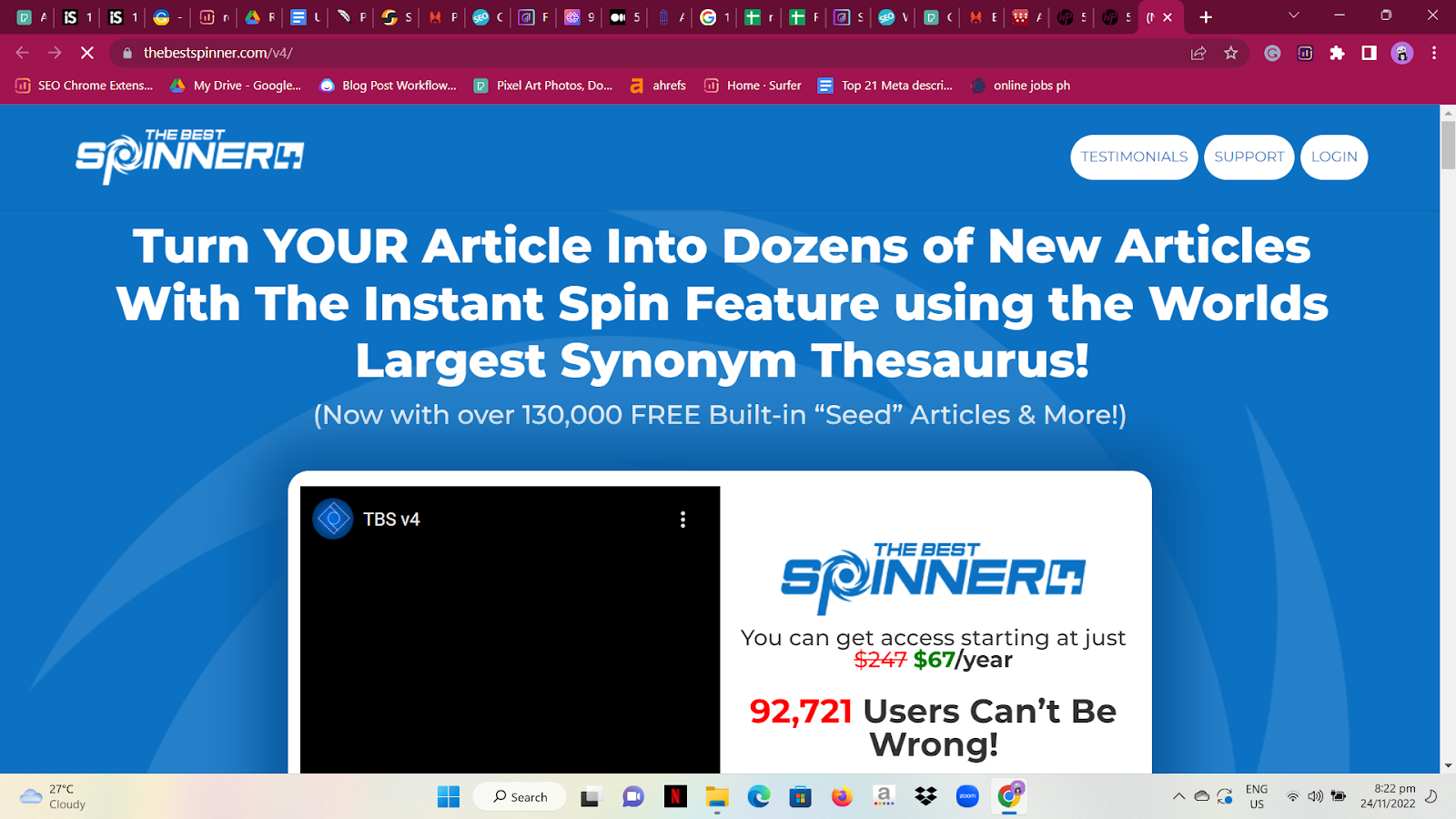
Task: Click the Chrome icon on the taskbar
Action: coord(1009,797)
